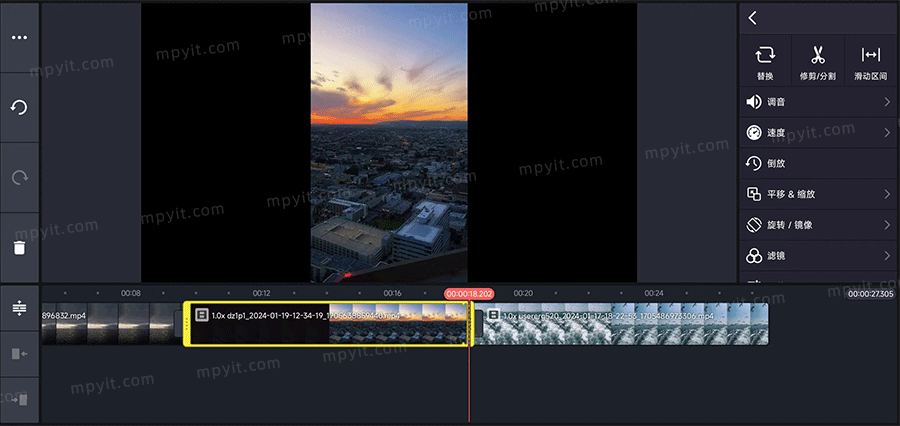This screenshot has width=900, height=426.
Task: Click the transition handle before dz1p1 clip
Action: click(179, 324)
